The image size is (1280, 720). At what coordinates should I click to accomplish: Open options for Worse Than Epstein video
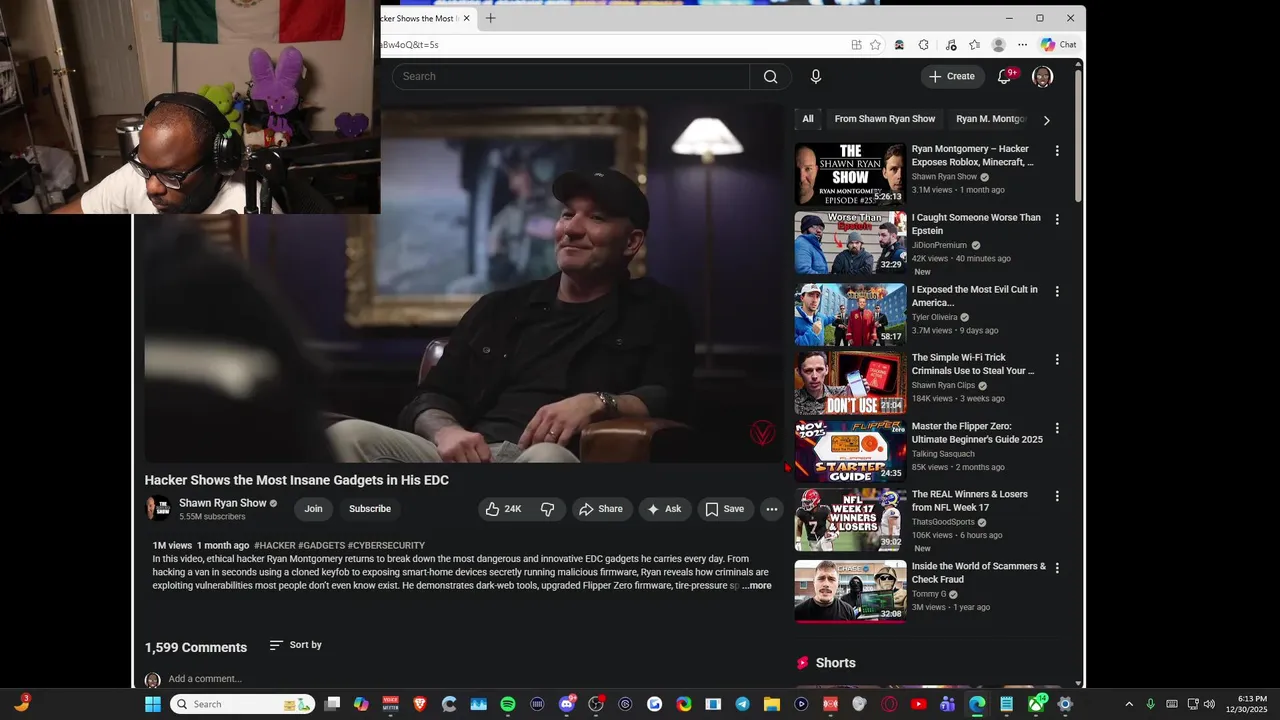pos(1057,219)
